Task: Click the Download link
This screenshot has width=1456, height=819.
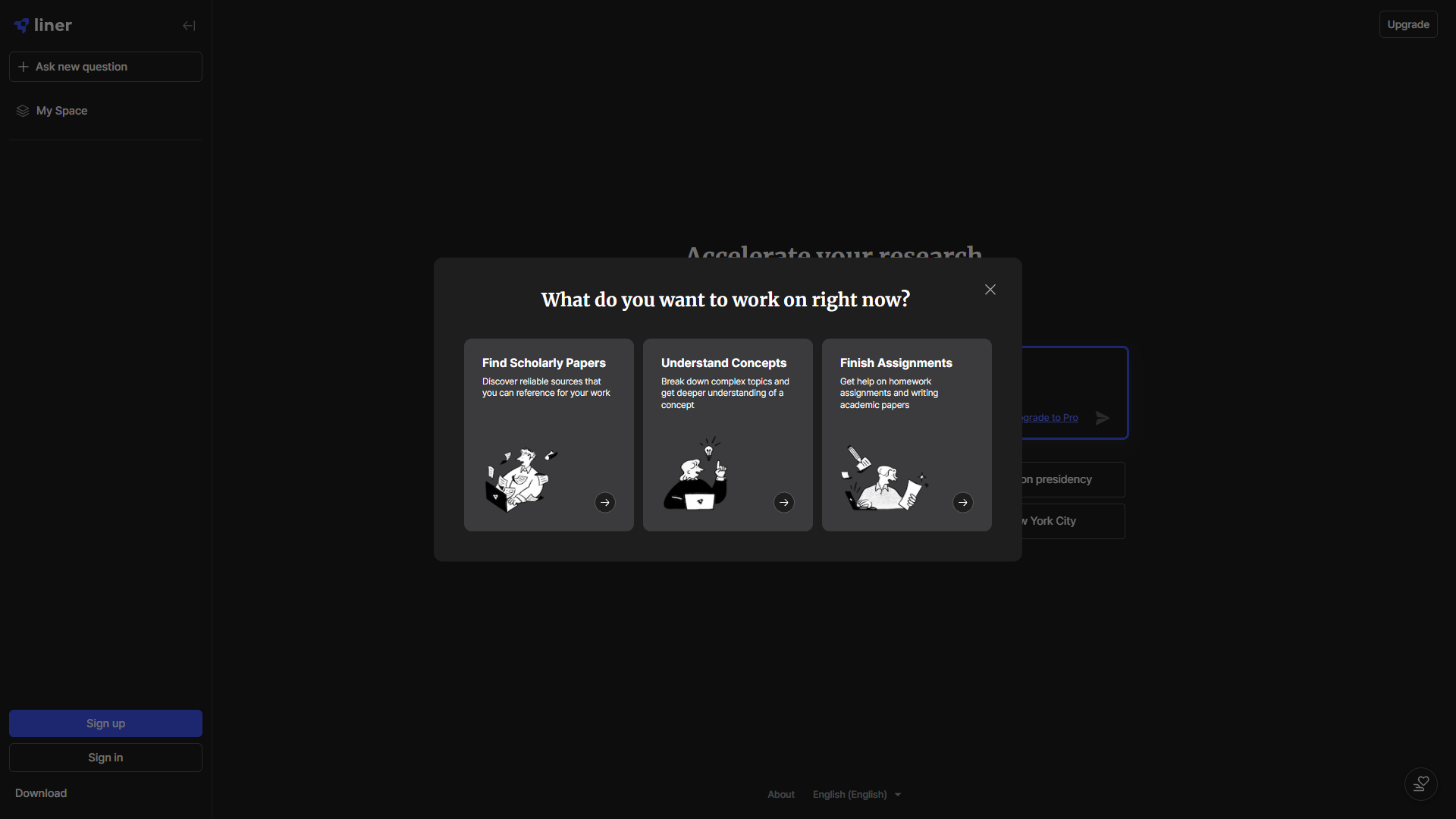Action: tap(41, 792)
